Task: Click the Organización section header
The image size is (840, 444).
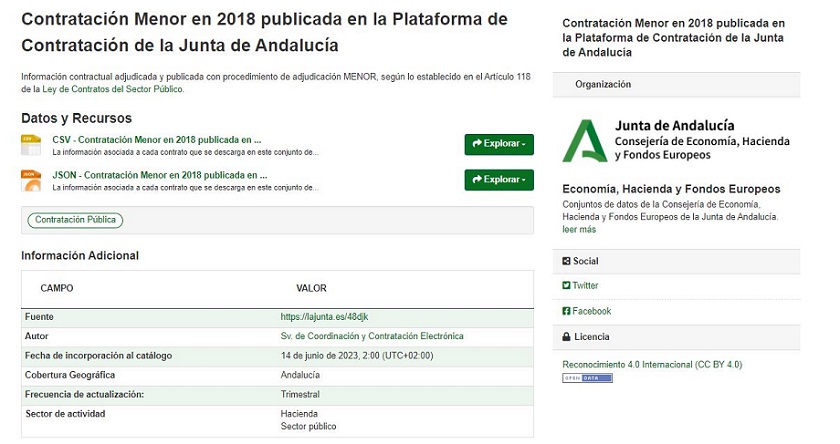Action: [603, 85]
